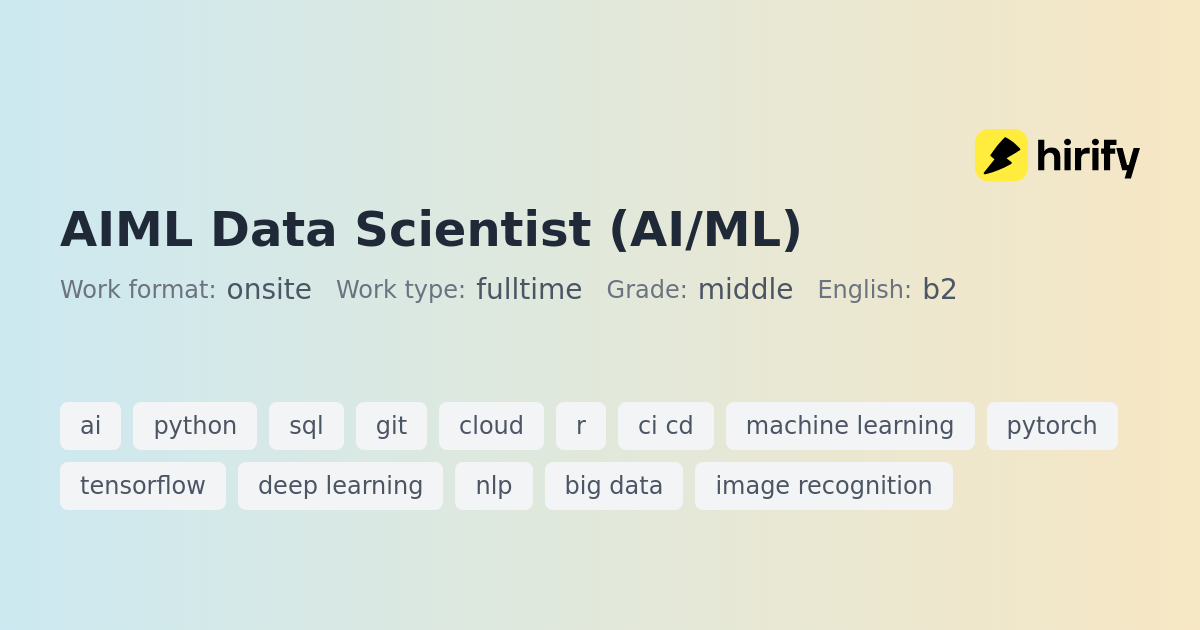
Task: Select the image recognition tag
Action: pos(824,486)
